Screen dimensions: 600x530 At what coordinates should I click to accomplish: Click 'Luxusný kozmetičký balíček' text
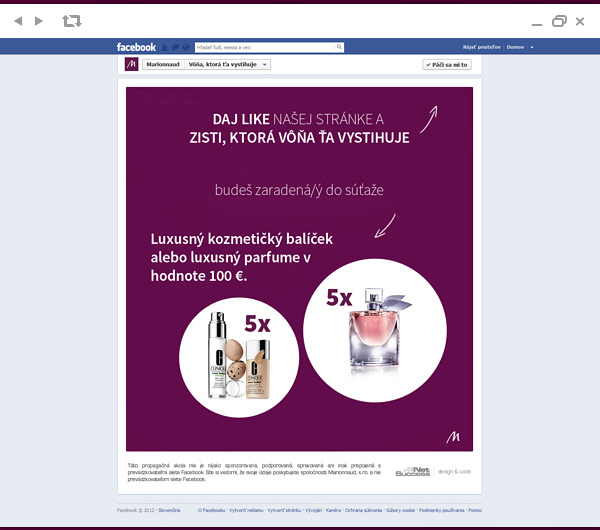[x=241, y=239]
